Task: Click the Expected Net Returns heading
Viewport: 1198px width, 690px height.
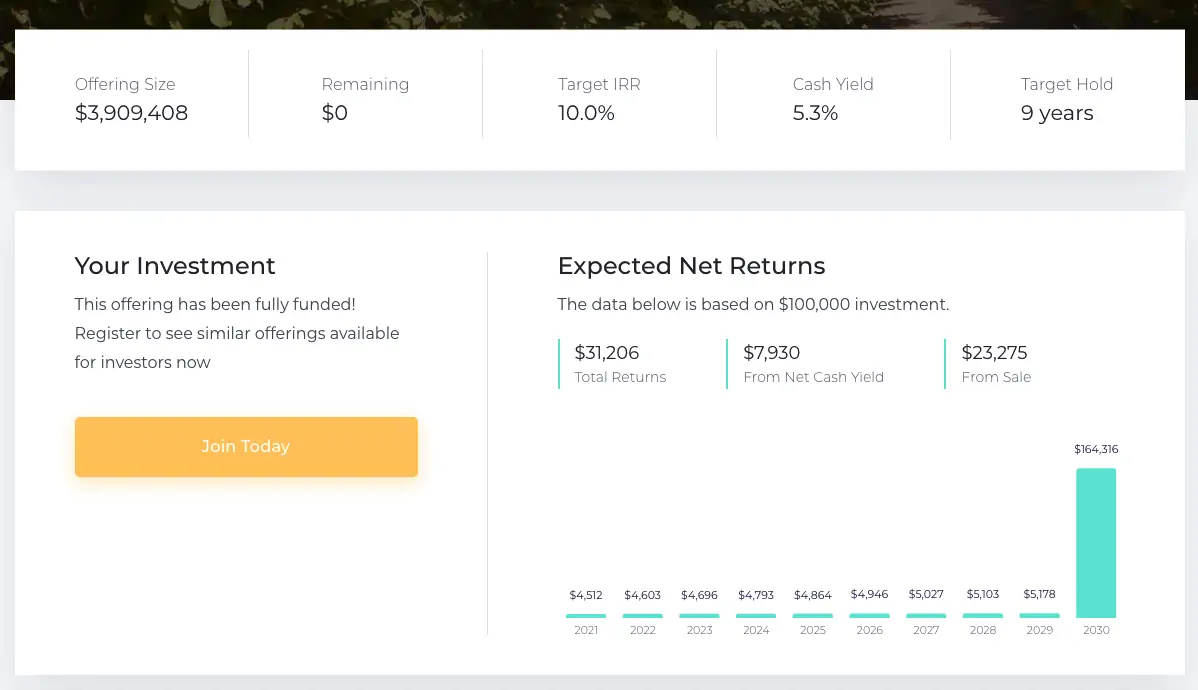Action: [x=692, y=266]
